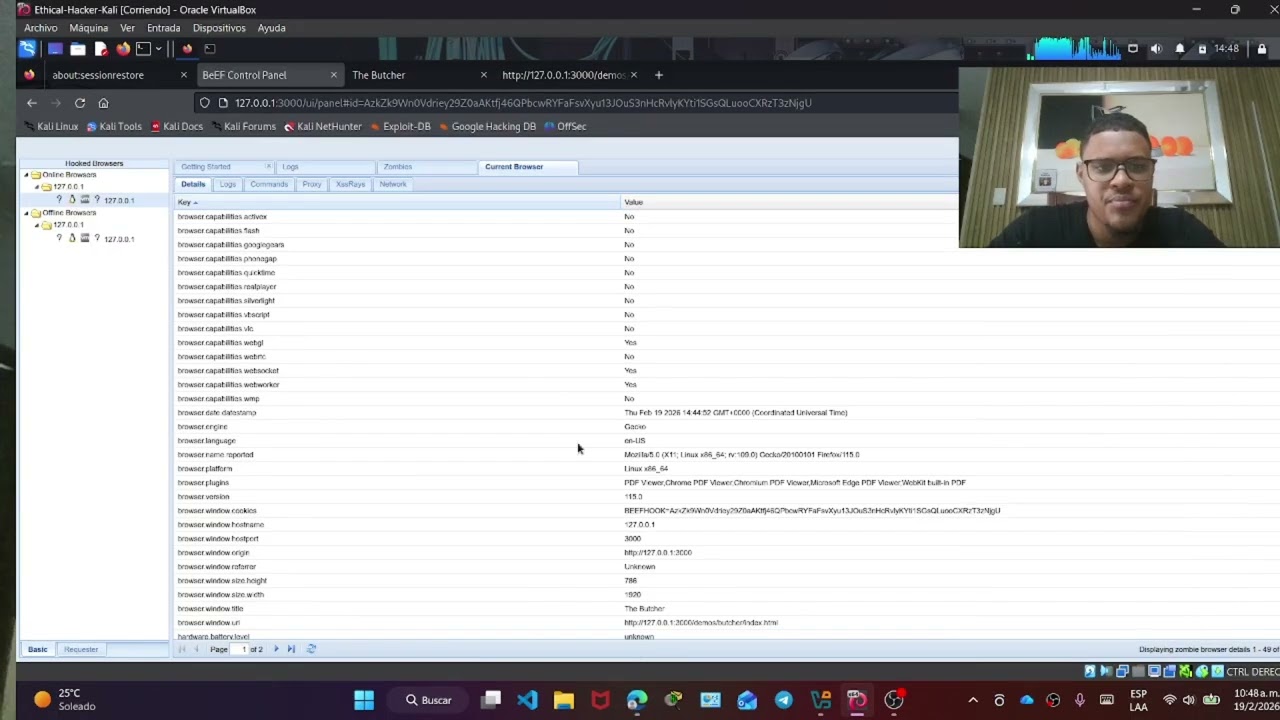The image size is (1280, 720).
Task: Open the Kali Tools bookmark
Action: click(x=114, y=127)
